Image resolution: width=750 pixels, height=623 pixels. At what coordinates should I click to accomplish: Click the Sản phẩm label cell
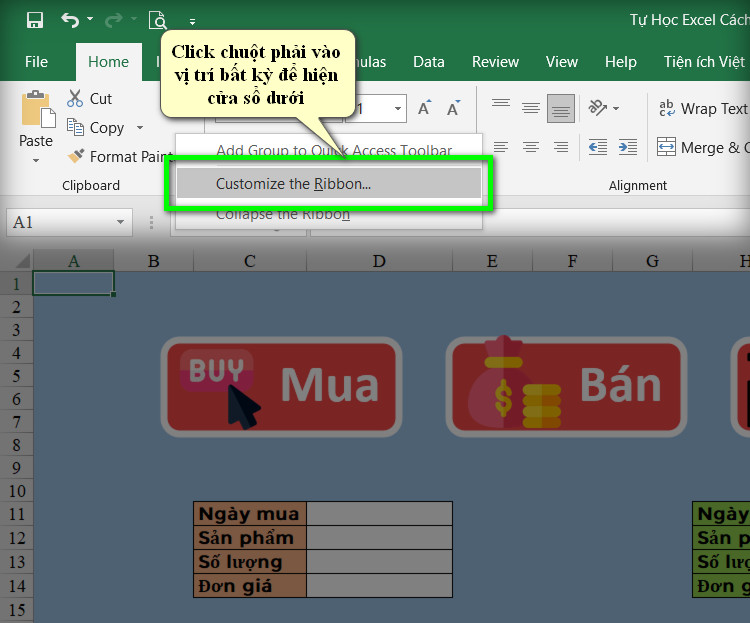point(250,538)
